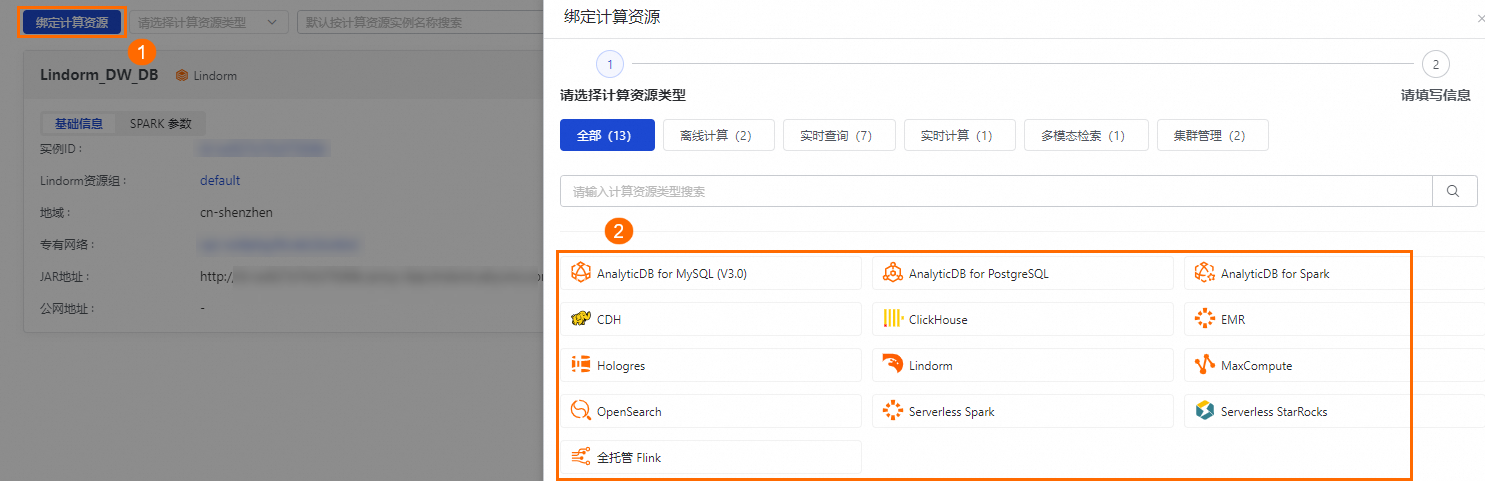
Task: Click the 专有网络 label
Action: tap(69, 245)
